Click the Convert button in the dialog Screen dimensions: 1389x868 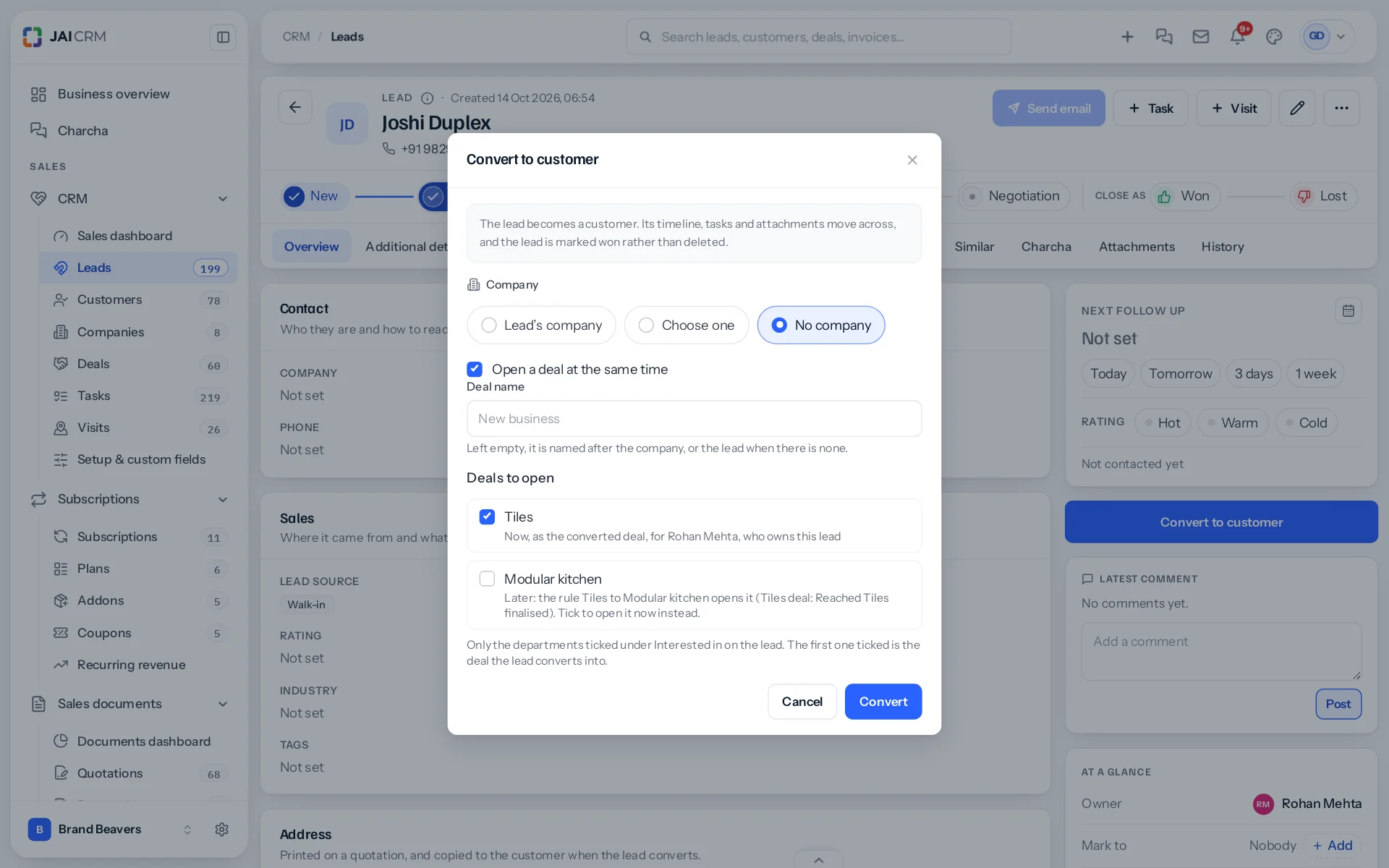click(x=883, y=702)
